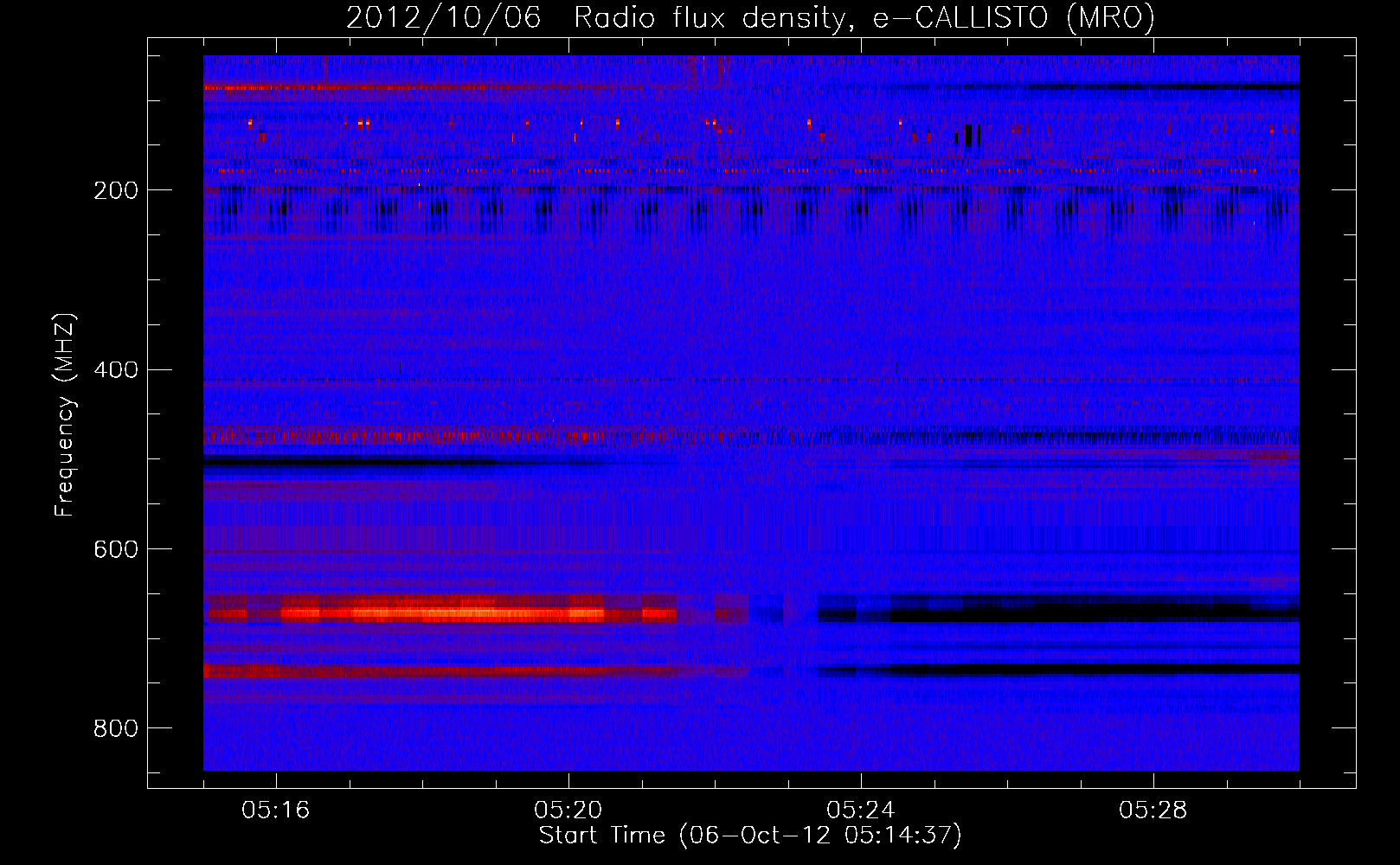Viewport: 1400px width, 865px height.
Task: Click the 400 frequency tick label
Action: [116, 370]
